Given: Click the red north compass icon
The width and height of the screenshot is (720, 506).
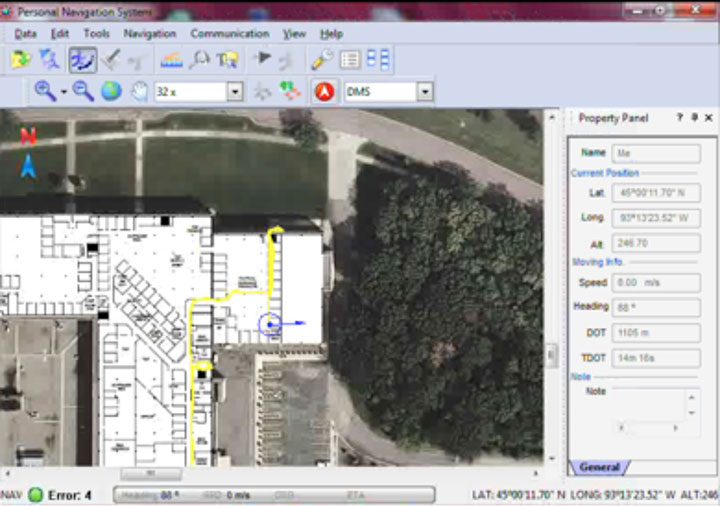Looking at the screenshot, I should [x=323, y=91].
